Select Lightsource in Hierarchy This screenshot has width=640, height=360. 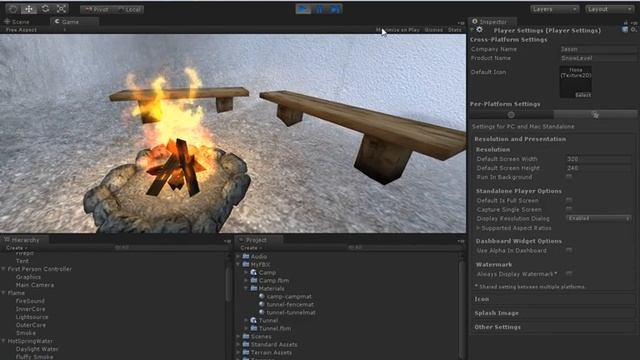click(x=32, y=317)
